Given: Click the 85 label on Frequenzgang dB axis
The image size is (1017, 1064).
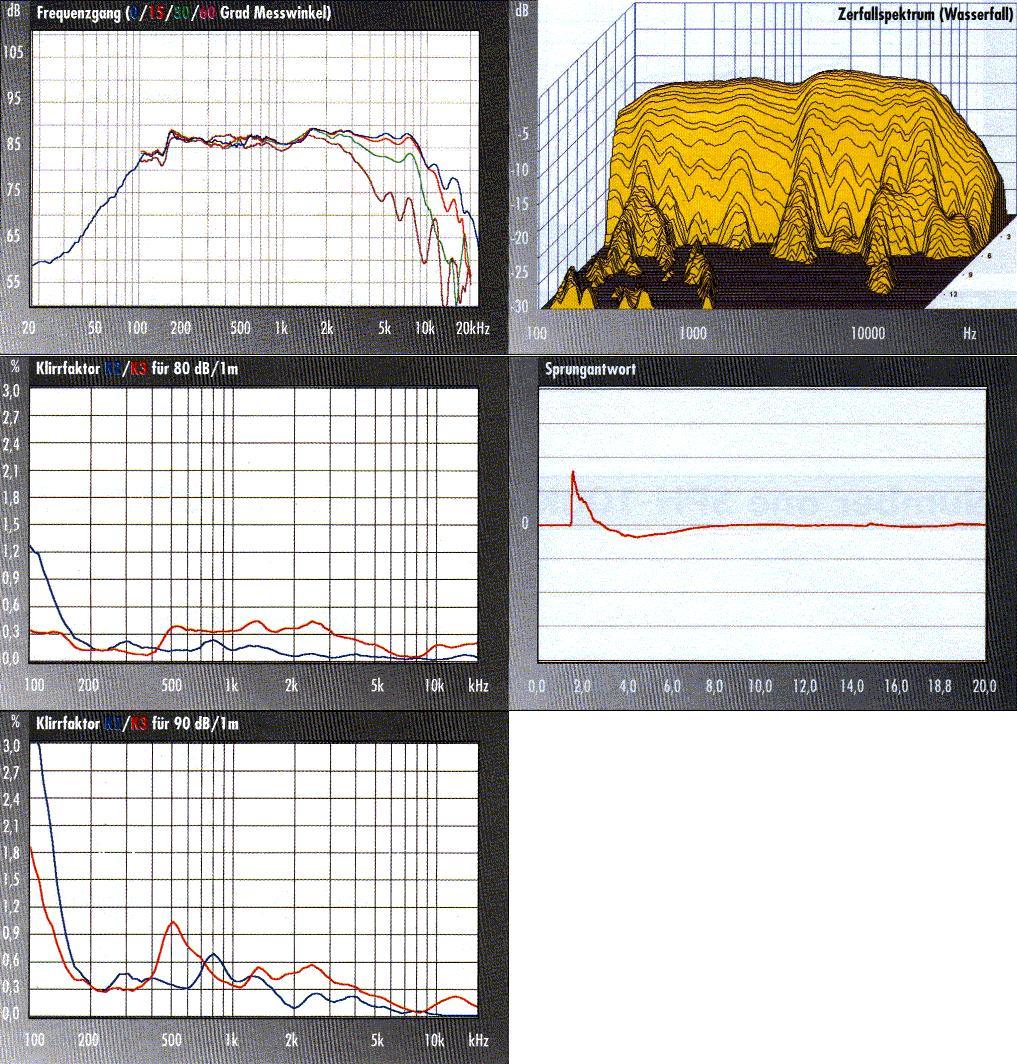Looking at the screenshot, I should [14, 144].
